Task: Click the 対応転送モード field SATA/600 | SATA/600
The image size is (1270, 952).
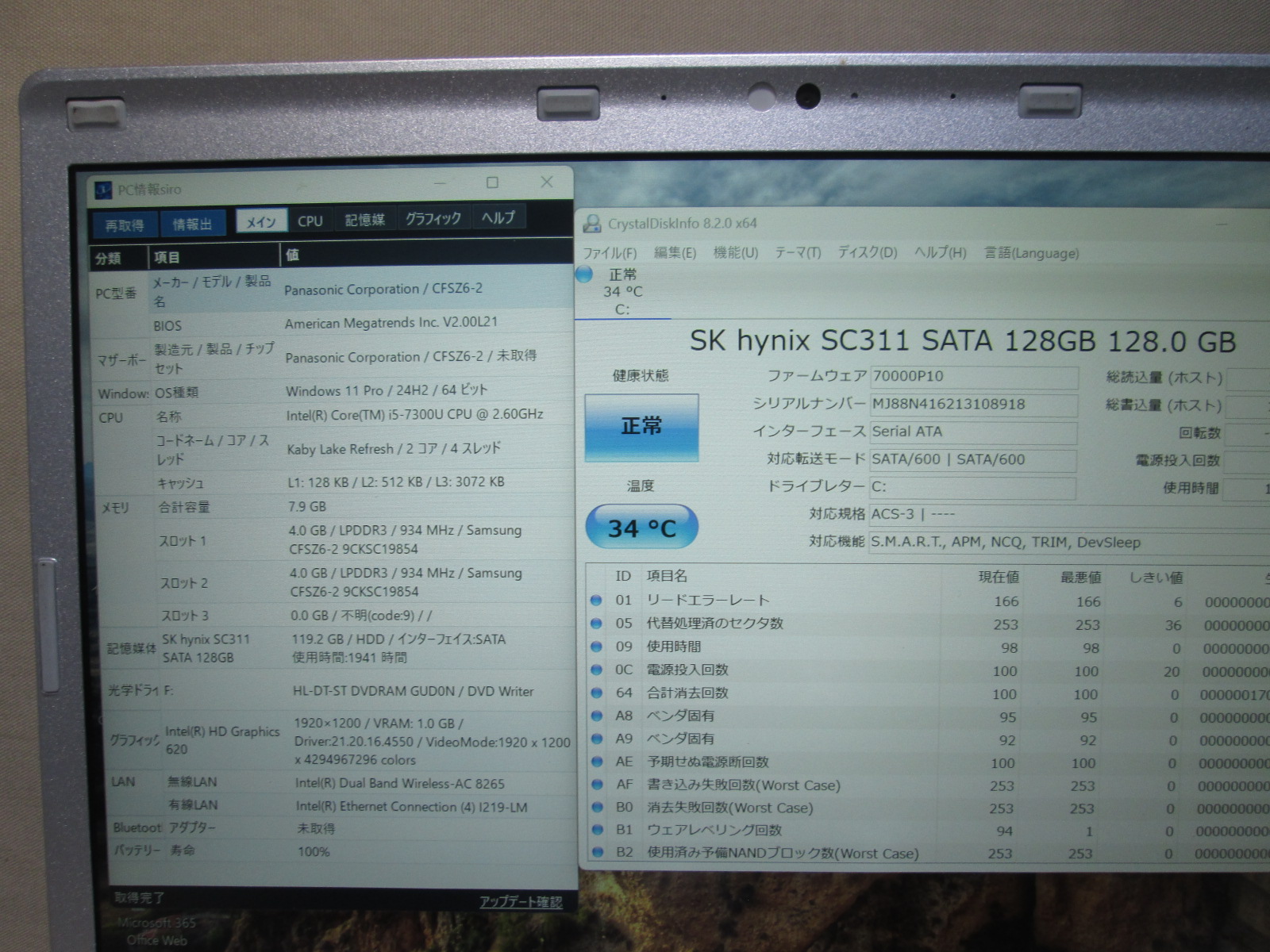Action: click(973, 460)
